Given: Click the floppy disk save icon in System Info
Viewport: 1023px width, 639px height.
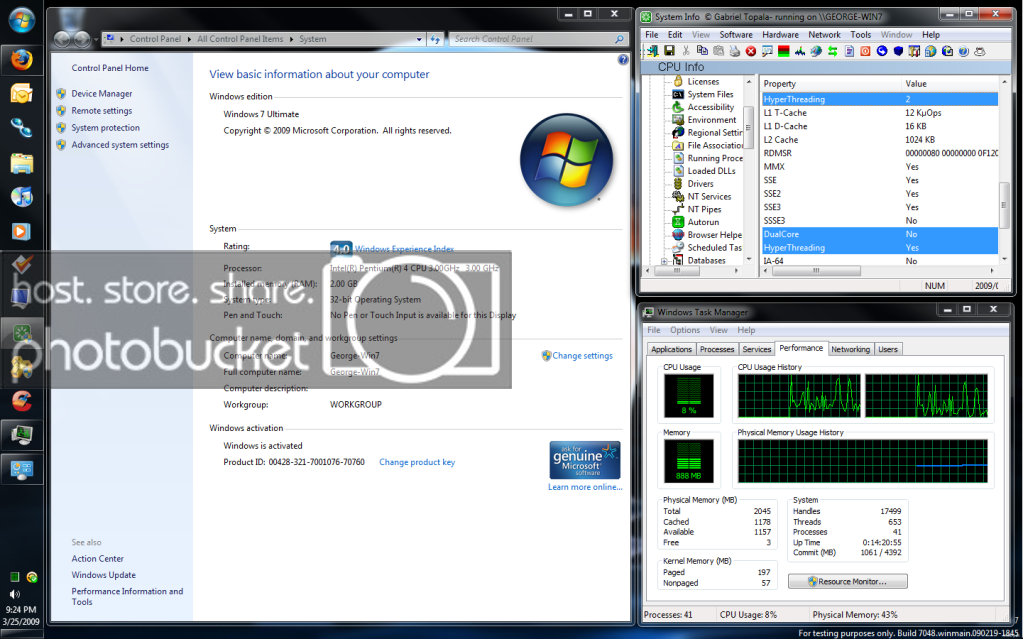Looking at the screenshot, I should (x=669, y=51).
